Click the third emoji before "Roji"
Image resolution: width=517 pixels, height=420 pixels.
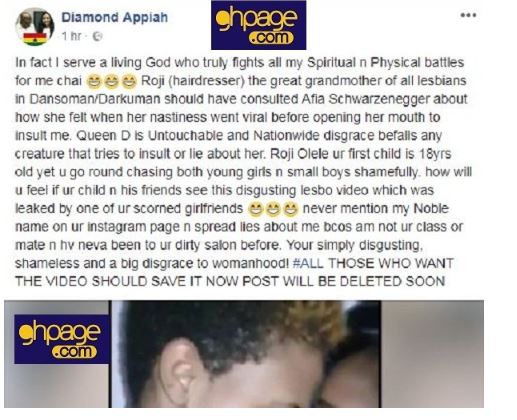pyautogui.click(x=129, y=82)
